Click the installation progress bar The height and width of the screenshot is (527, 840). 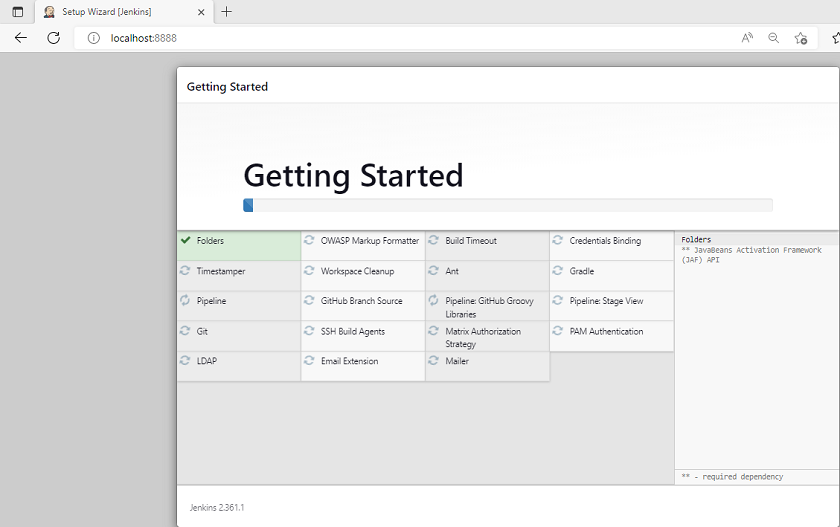click(508, 205)
